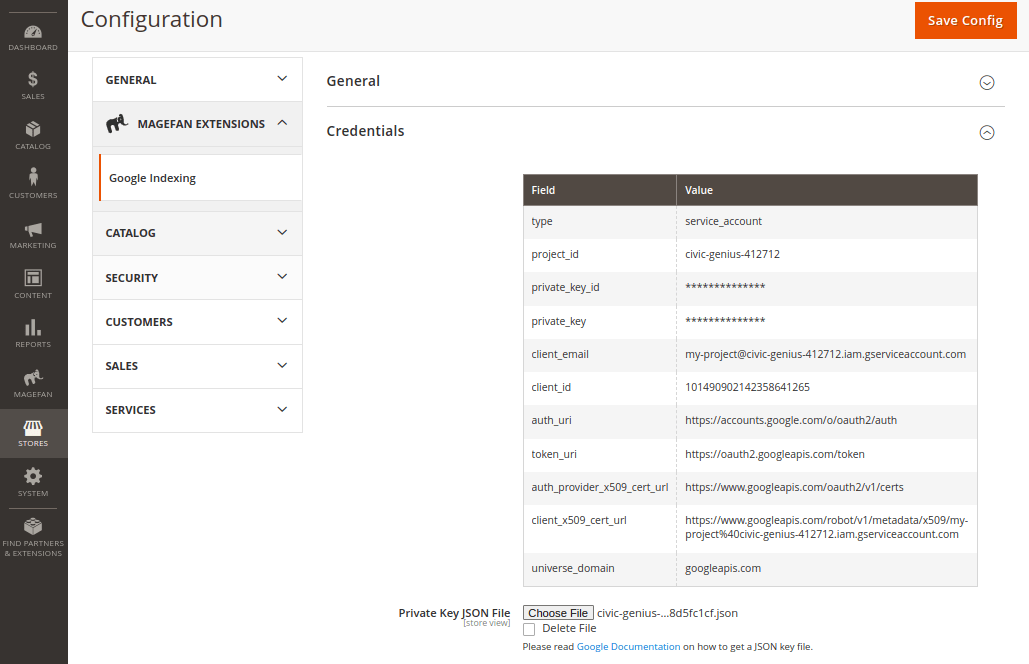Image resolution: width=1029 pixels, height=664 pixels.
Task: Open the SERVICES configuration tab label
Action: 131,410
